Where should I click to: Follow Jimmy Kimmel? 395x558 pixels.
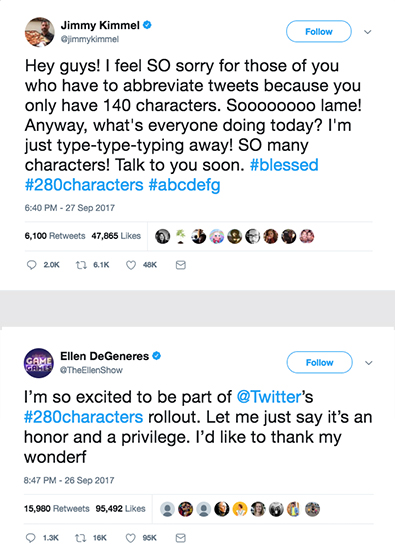[x=319, y=32]
